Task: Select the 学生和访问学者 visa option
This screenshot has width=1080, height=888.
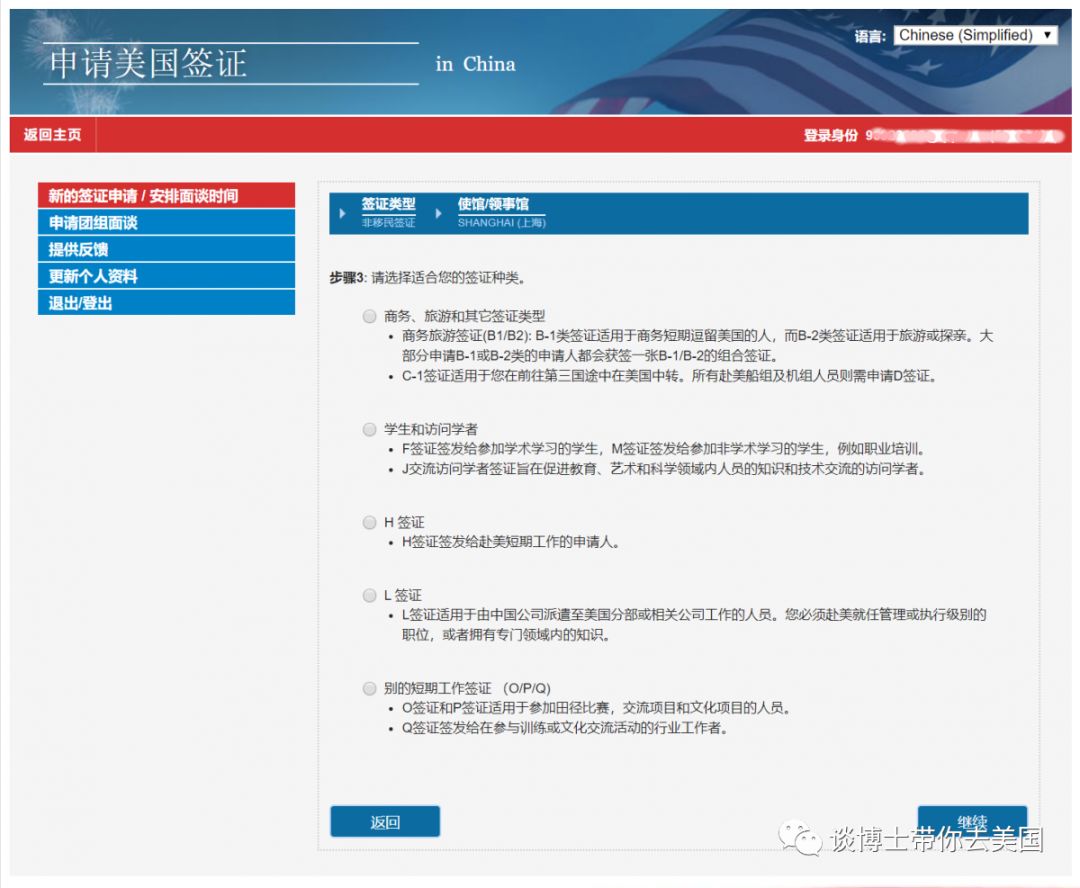Action: click(x=369, y=428)
